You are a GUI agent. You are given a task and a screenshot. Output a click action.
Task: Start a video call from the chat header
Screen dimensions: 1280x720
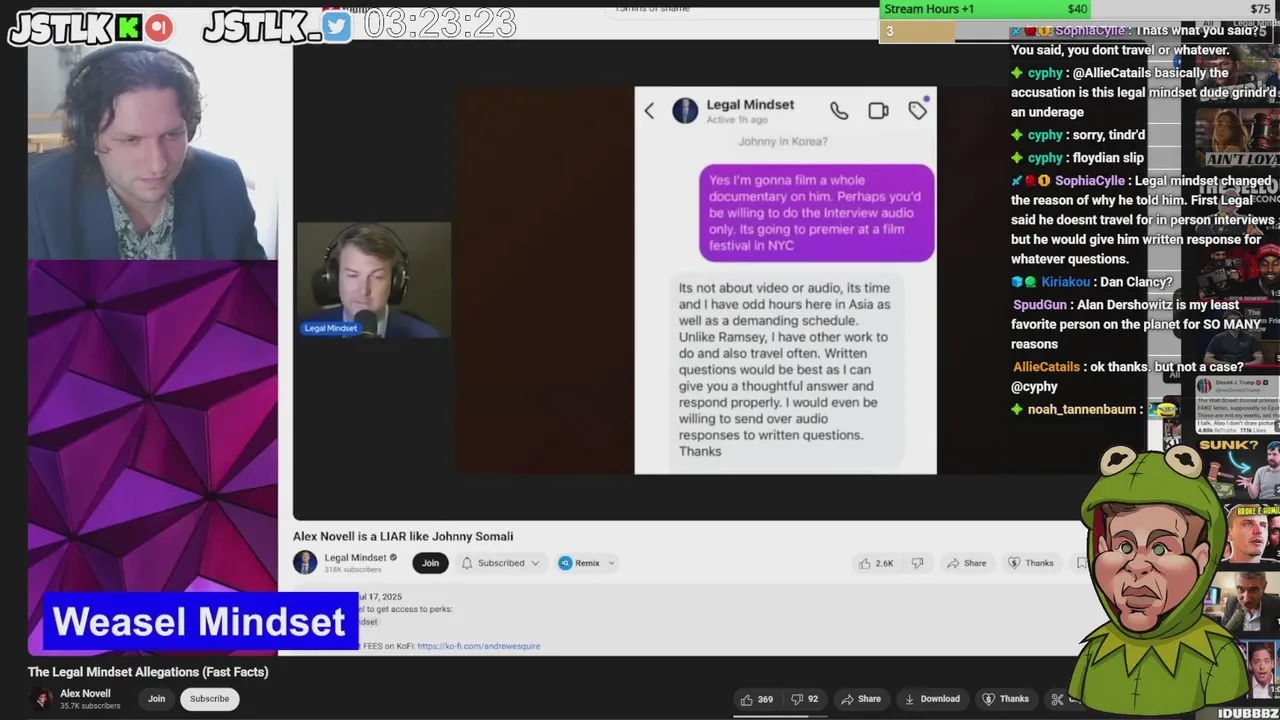878,111
